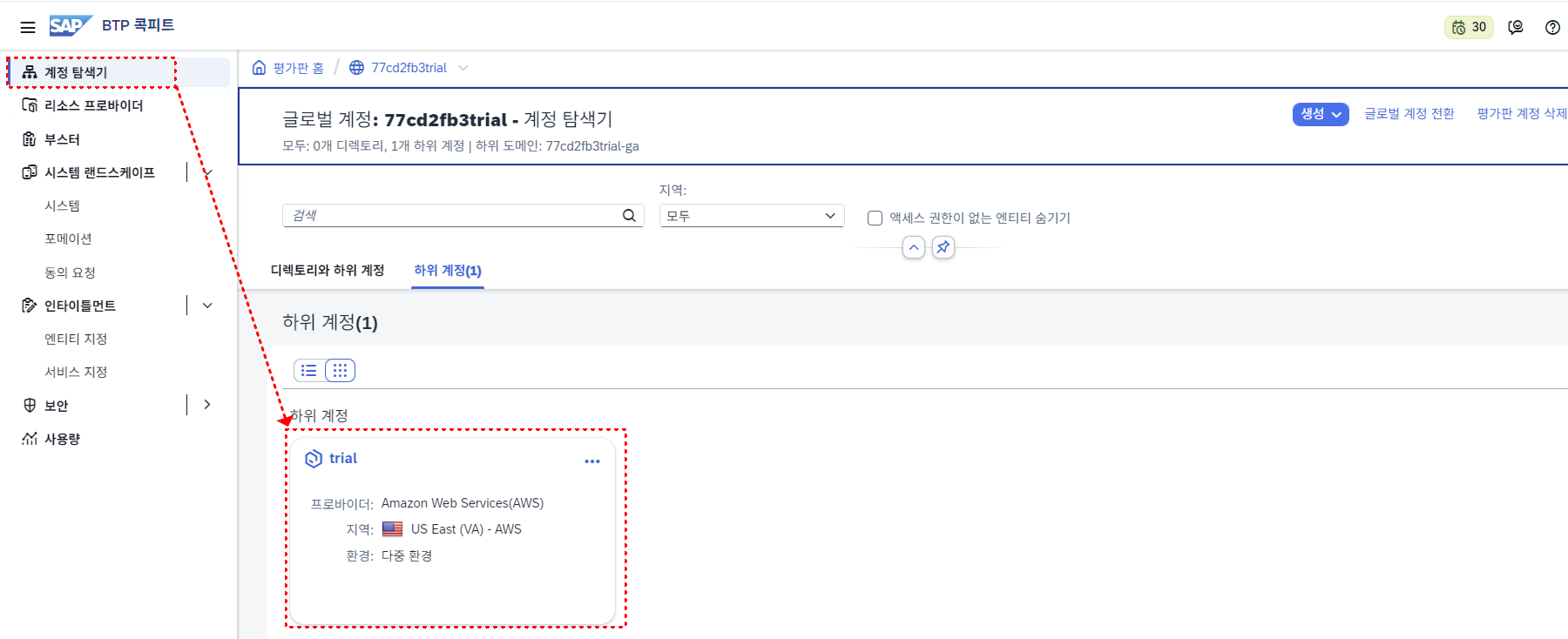Switch to 디렉토리와 하위 계정 tab

coord(328,271)
